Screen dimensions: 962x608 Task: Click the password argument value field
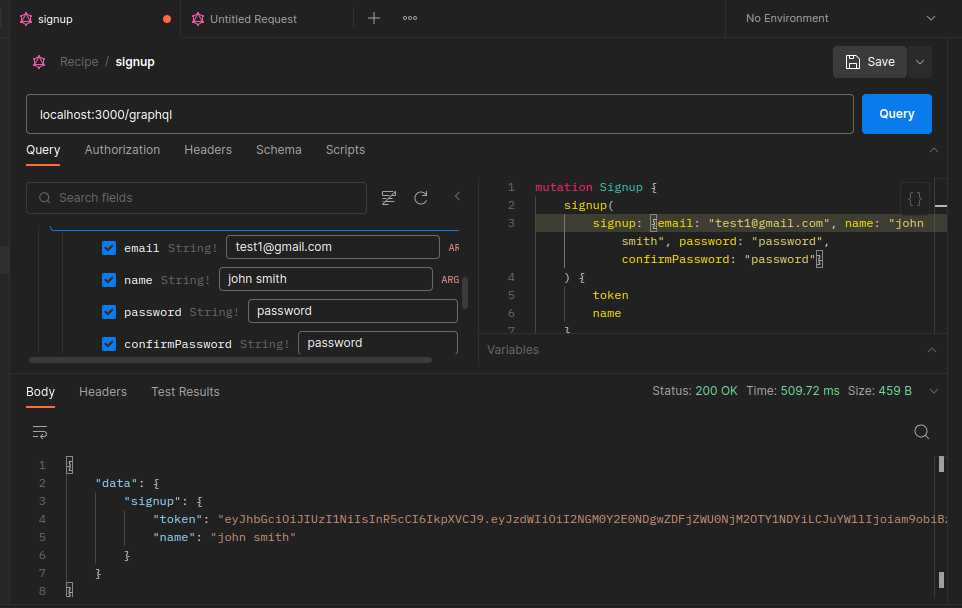353,311
